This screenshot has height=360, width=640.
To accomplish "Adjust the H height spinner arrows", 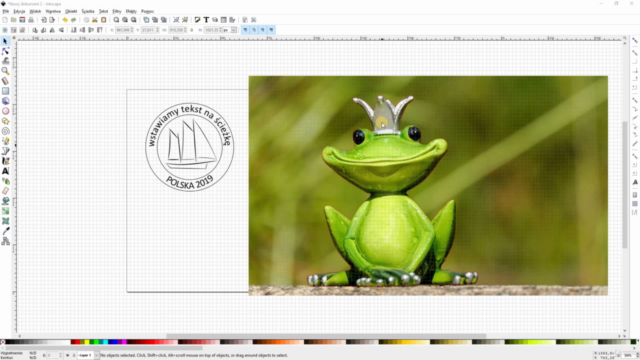I will [221, 30].
